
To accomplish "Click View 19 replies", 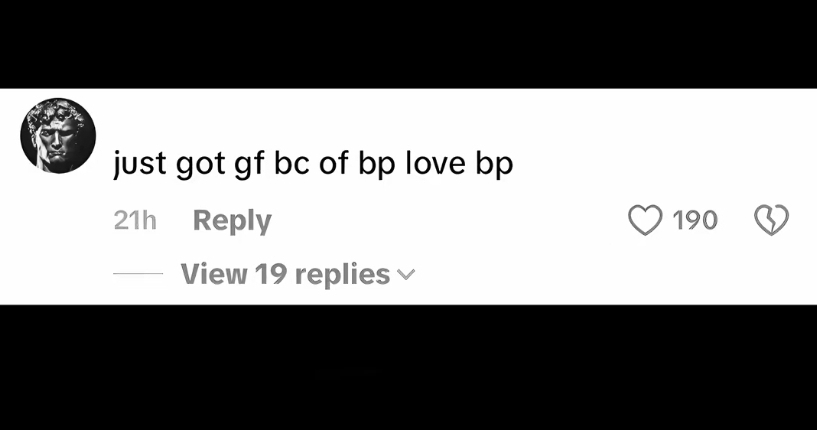I will point(286,274).
